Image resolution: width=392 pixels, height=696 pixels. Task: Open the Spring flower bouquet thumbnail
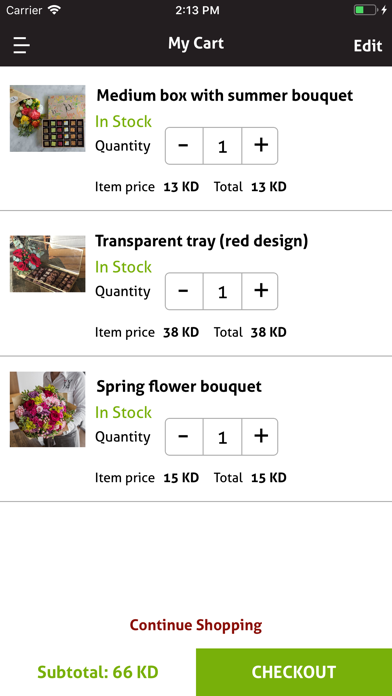(x=48, y=409)
